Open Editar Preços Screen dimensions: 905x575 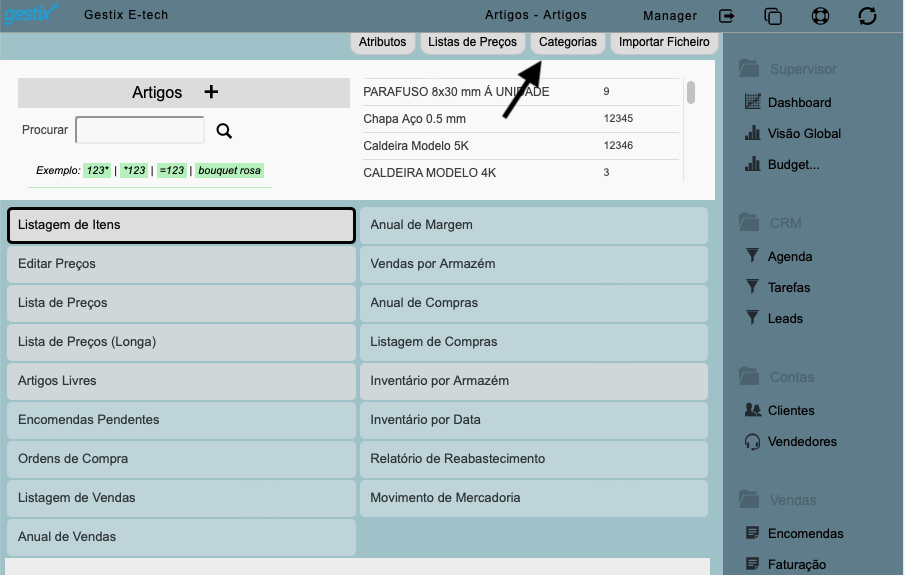pos(181,264)
